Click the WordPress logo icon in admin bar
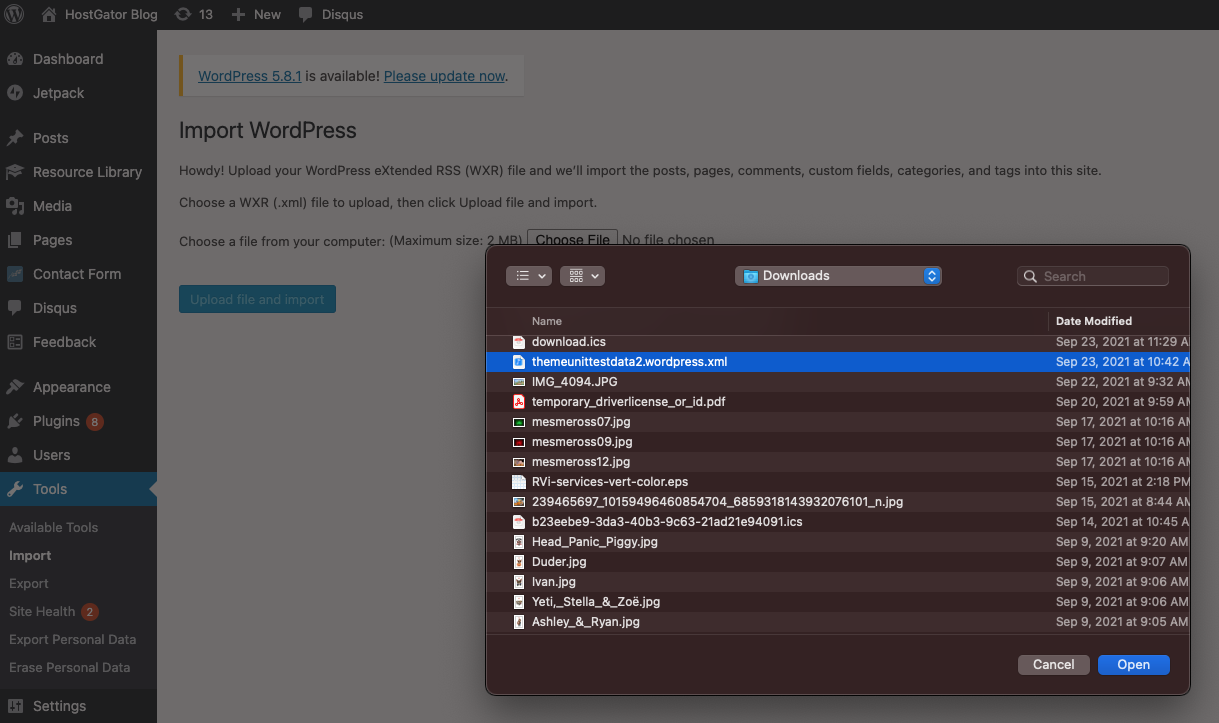1219x723 pixels. pos(14,14)
